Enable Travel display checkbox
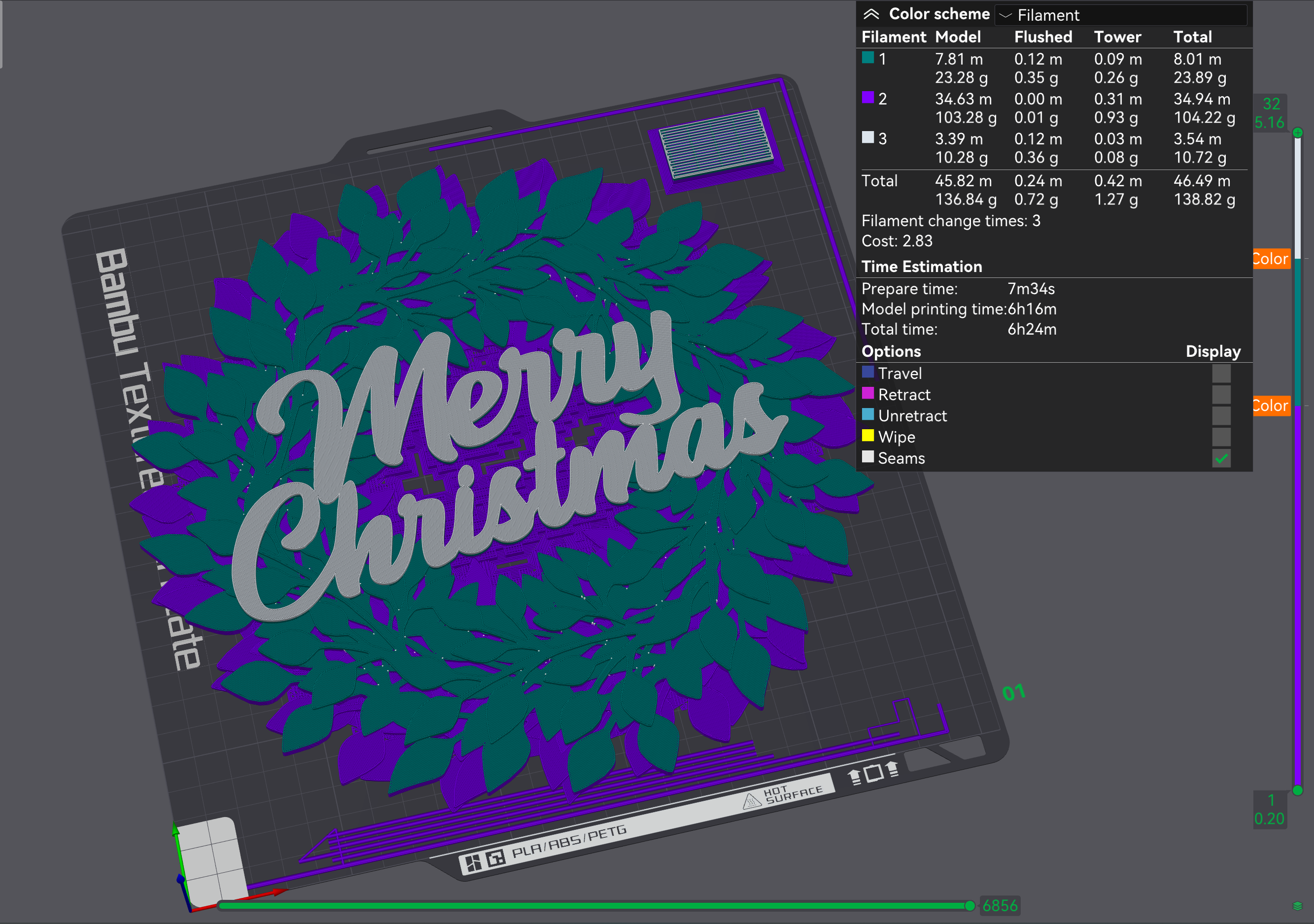The height and width of the screenshot is (924, 1314). tap(1221, 374)
